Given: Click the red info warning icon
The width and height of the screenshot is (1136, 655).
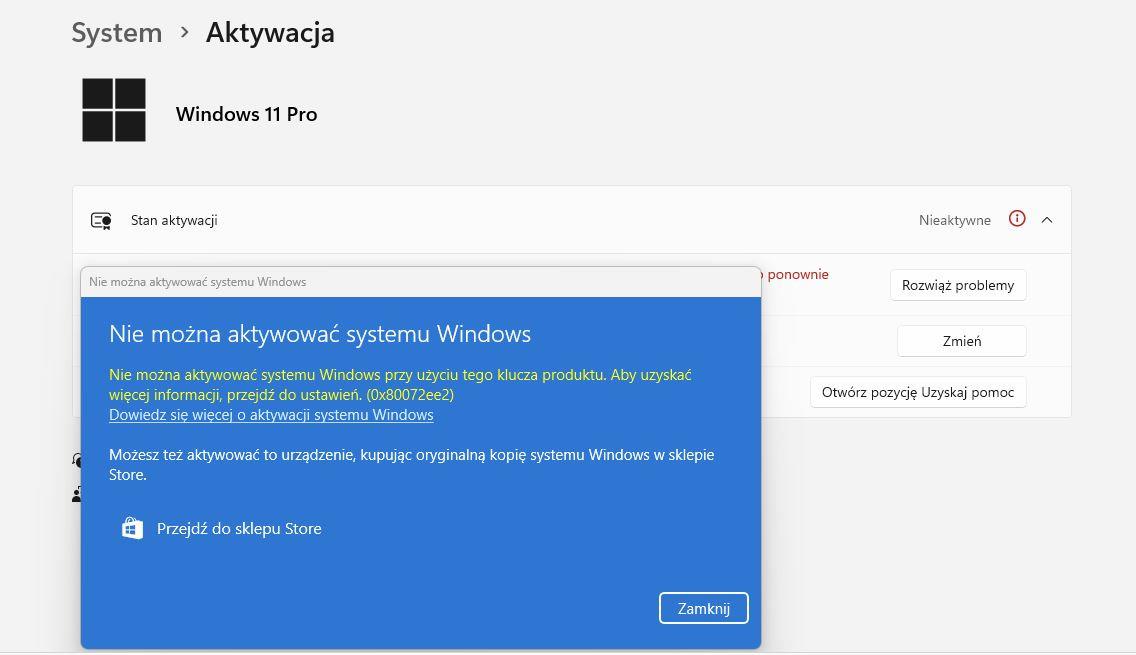Looking at the screenshot, I should click(x=1017, y=219).
